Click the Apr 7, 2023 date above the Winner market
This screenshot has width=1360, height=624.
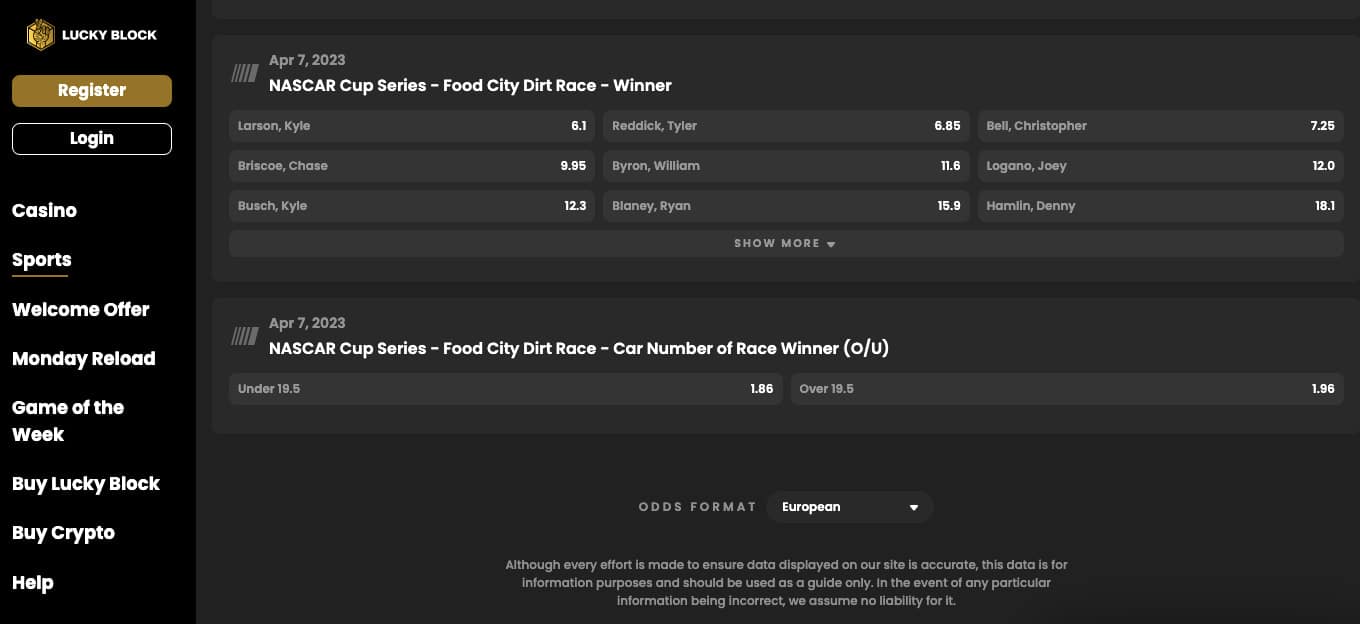click(x=307, y=60)
